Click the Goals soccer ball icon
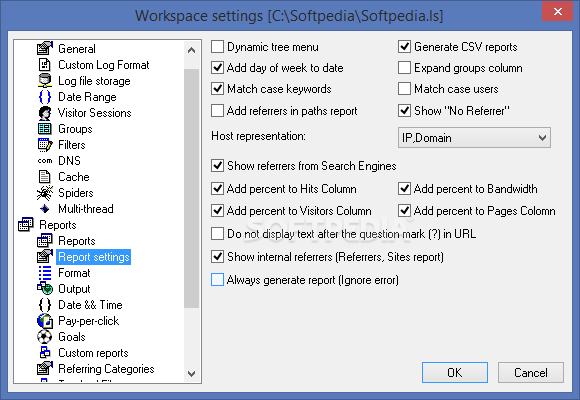The image size is (580, 400). click(x=45, y=337)
